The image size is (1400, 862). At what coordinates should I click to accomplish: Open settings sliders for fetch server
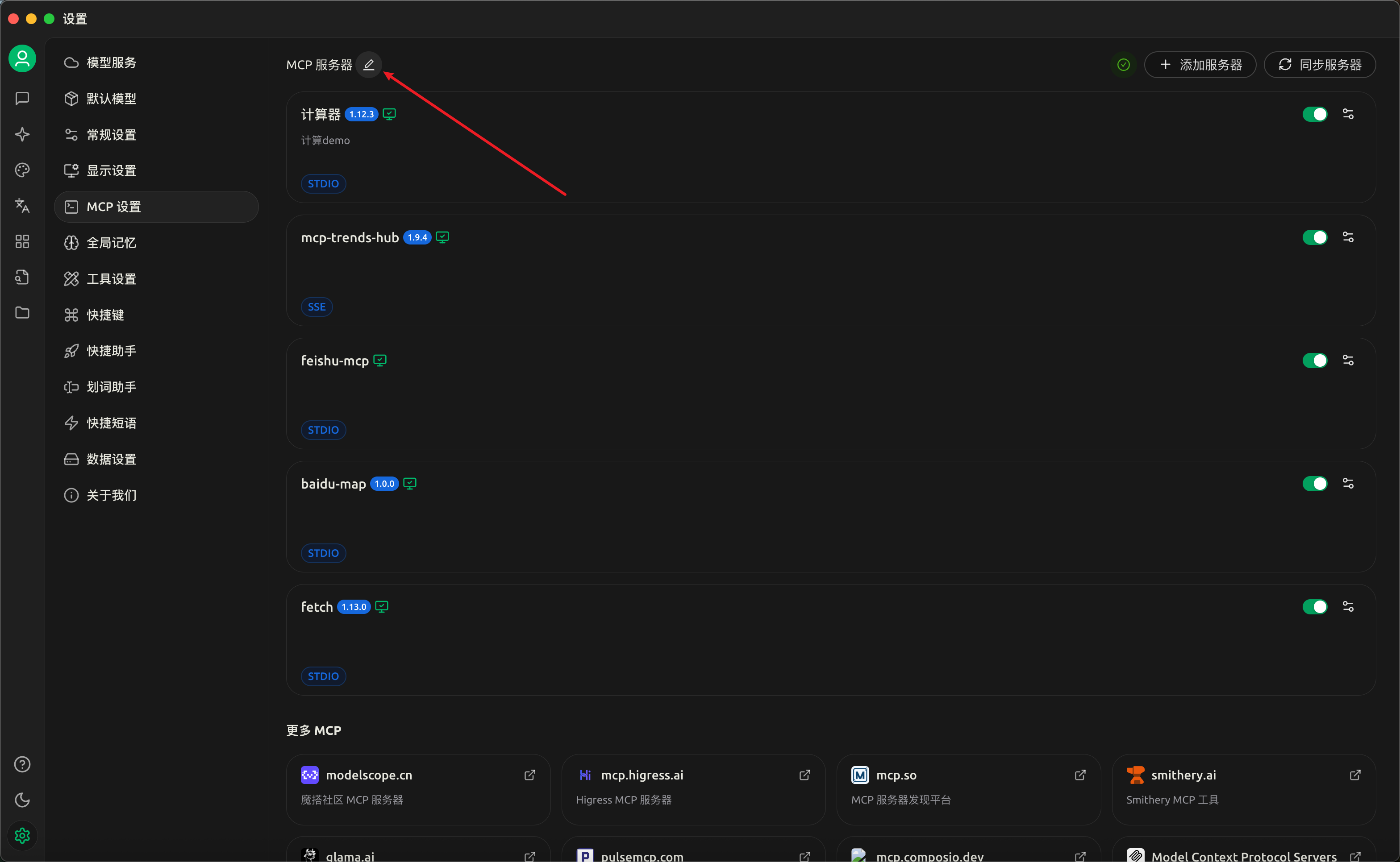pyautogui.click(x=1348, y=607)
